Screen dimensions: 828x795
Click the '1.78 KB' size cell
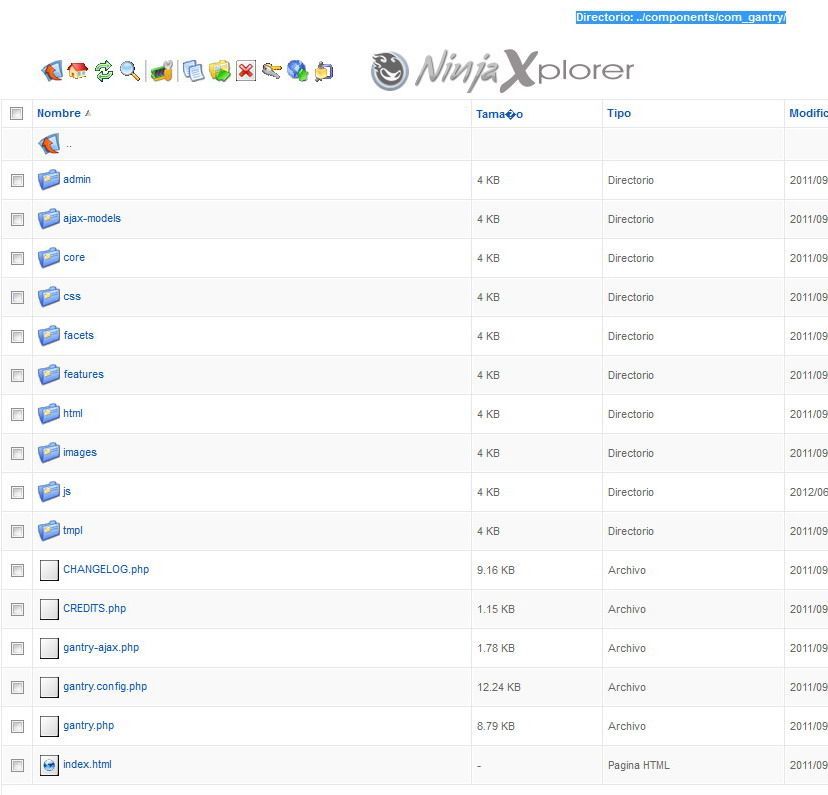[495, 648]
